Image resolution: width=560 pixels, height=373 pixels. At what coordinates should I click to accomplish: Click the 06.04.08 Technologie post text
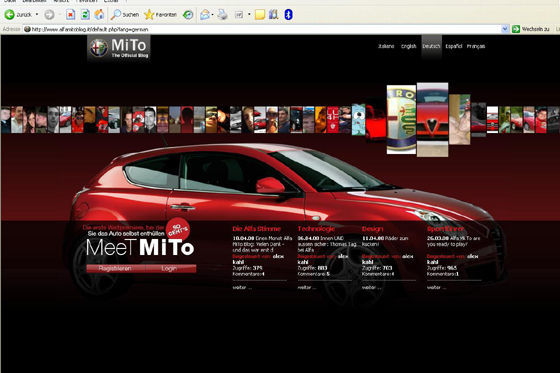tap(327, 244)
